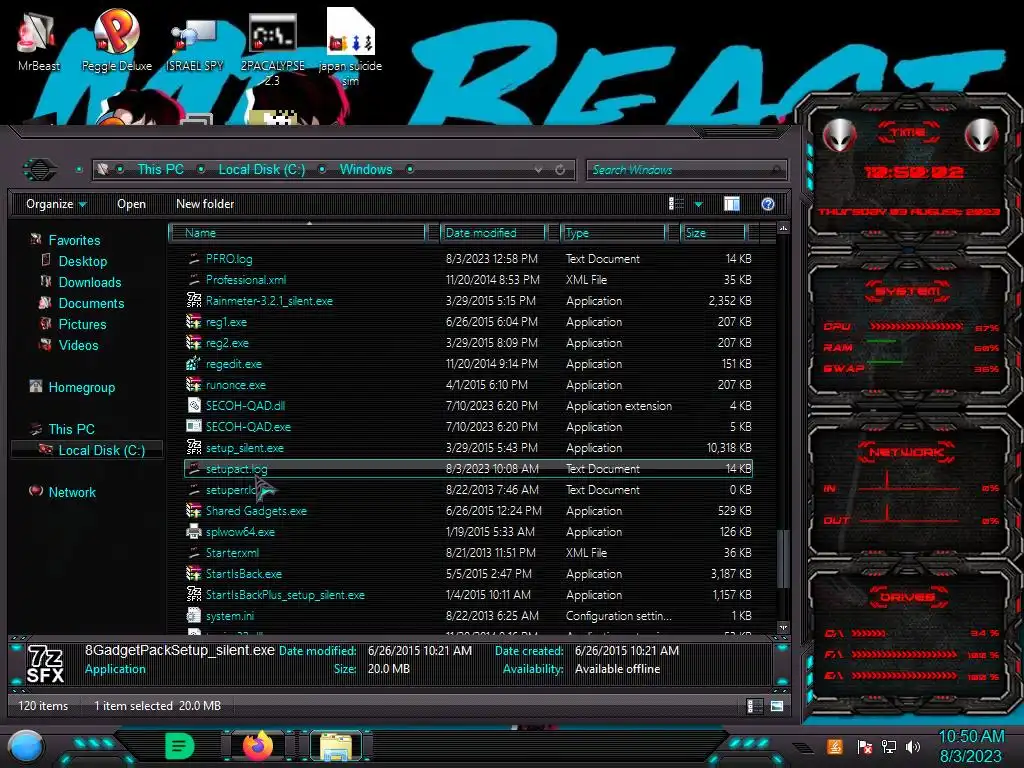This screenshot has height=768, width=1024.
Task: Click file list scroll up arrow
Action: tap(783, 228)
